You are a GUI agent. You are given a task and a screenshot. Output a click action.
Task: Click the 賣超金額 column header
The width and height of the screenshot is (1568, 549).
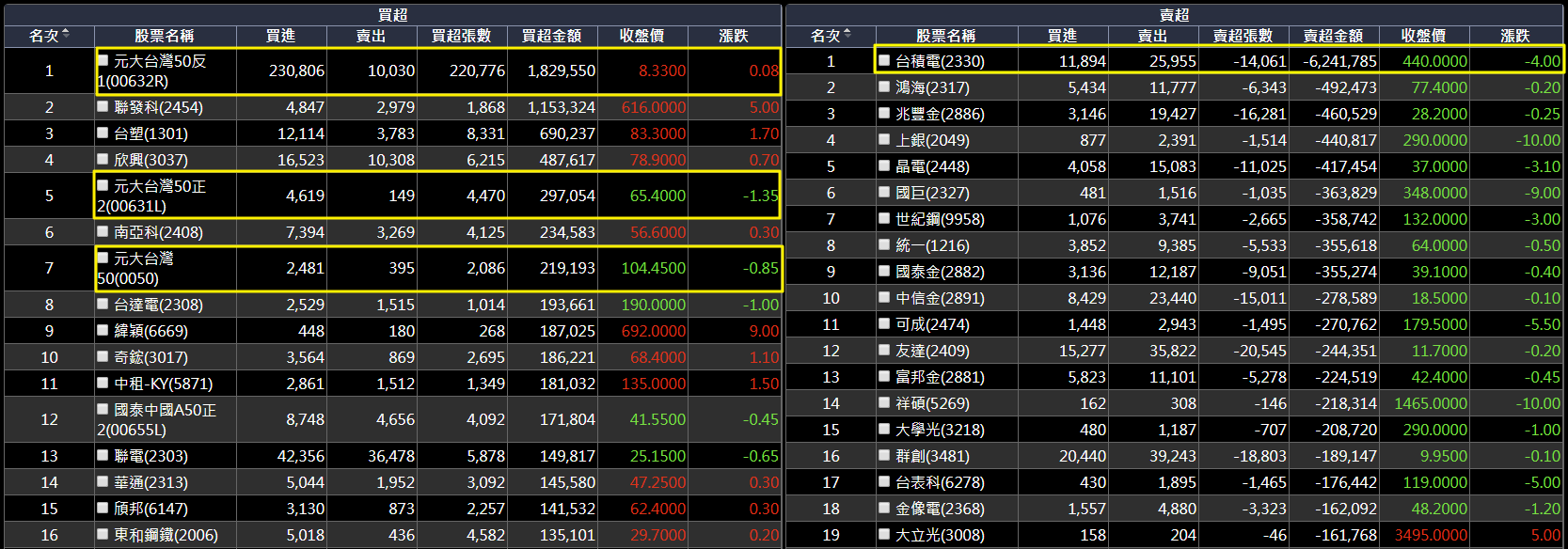click(x=1334, y=36)
